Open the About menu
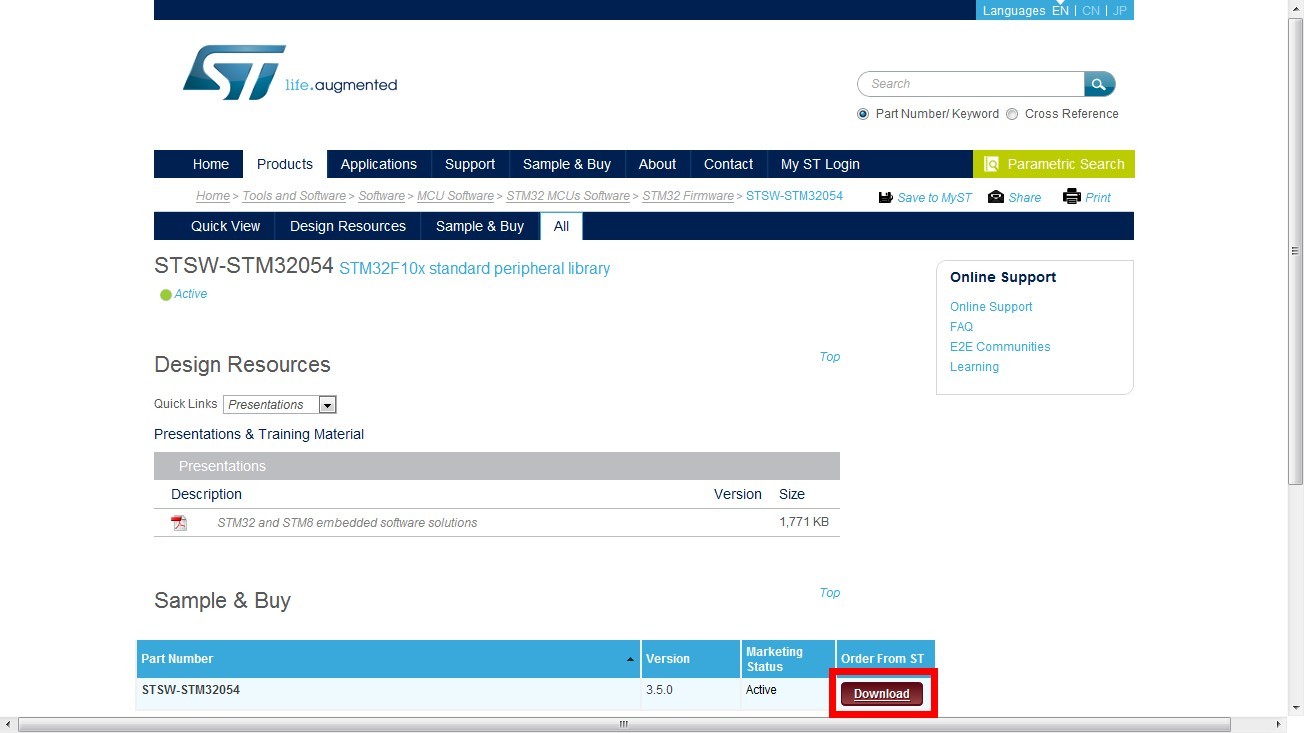This screenshot has height=733, width=1304. (x=657, y=164)
